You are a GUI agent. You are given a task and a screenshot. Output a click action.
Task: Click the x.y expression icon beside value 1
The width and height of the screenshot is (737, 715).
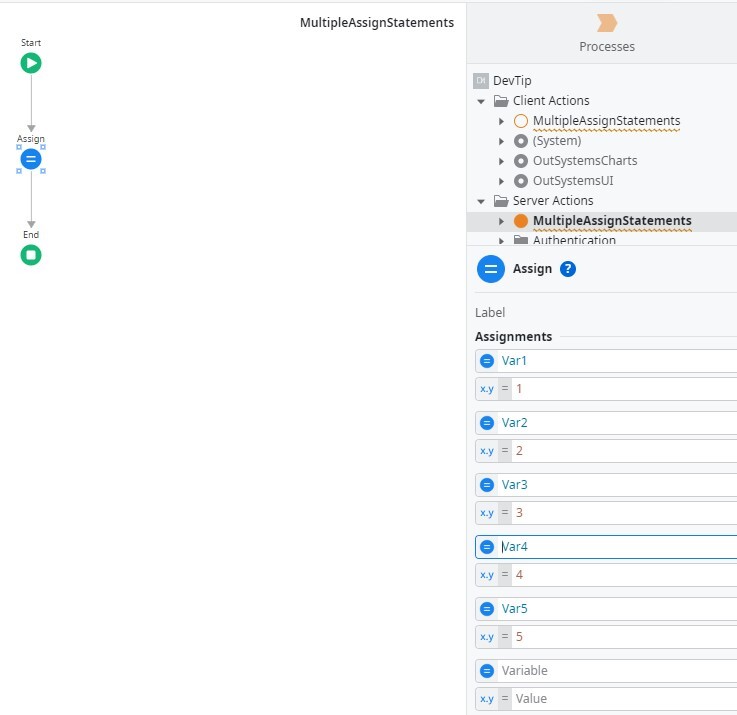[487, 389]
